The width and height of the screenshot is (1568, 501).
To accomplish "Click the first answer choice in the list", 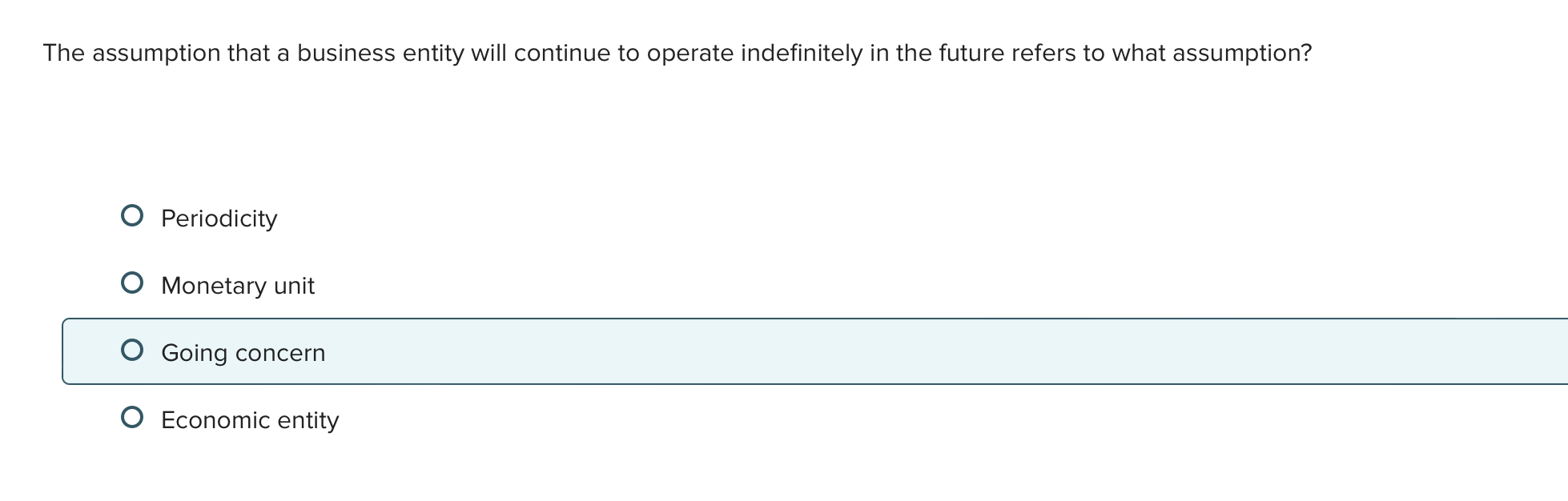I will (219, 218).
